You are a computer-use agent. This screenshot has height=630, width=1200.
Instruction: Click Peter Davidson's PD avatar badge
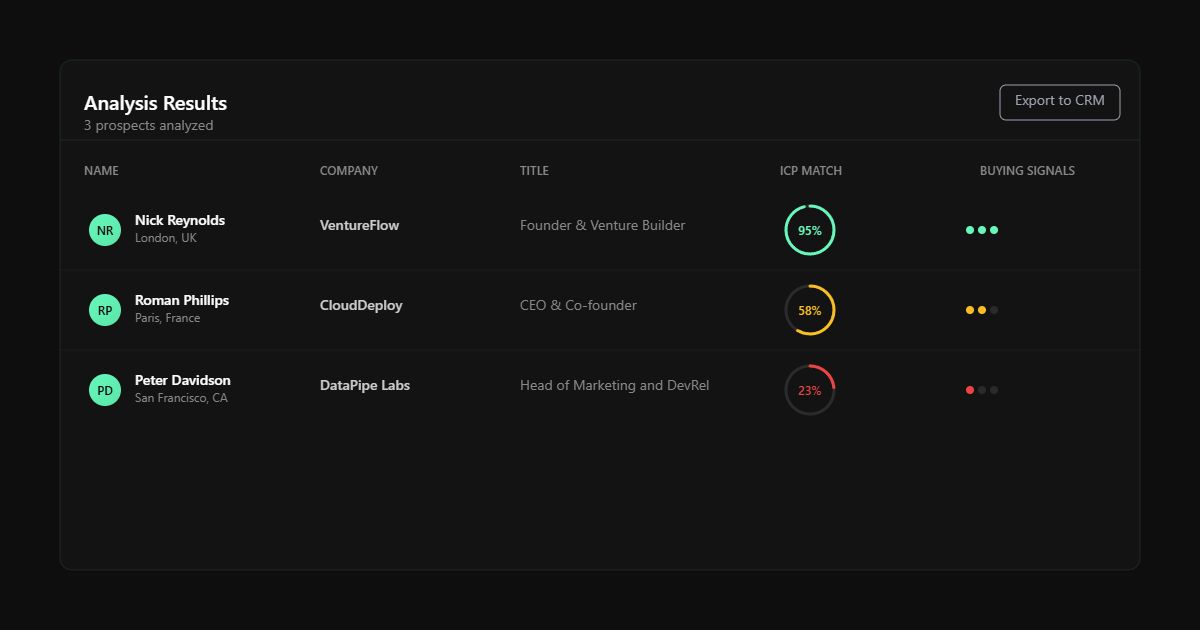tap(105, 390)
